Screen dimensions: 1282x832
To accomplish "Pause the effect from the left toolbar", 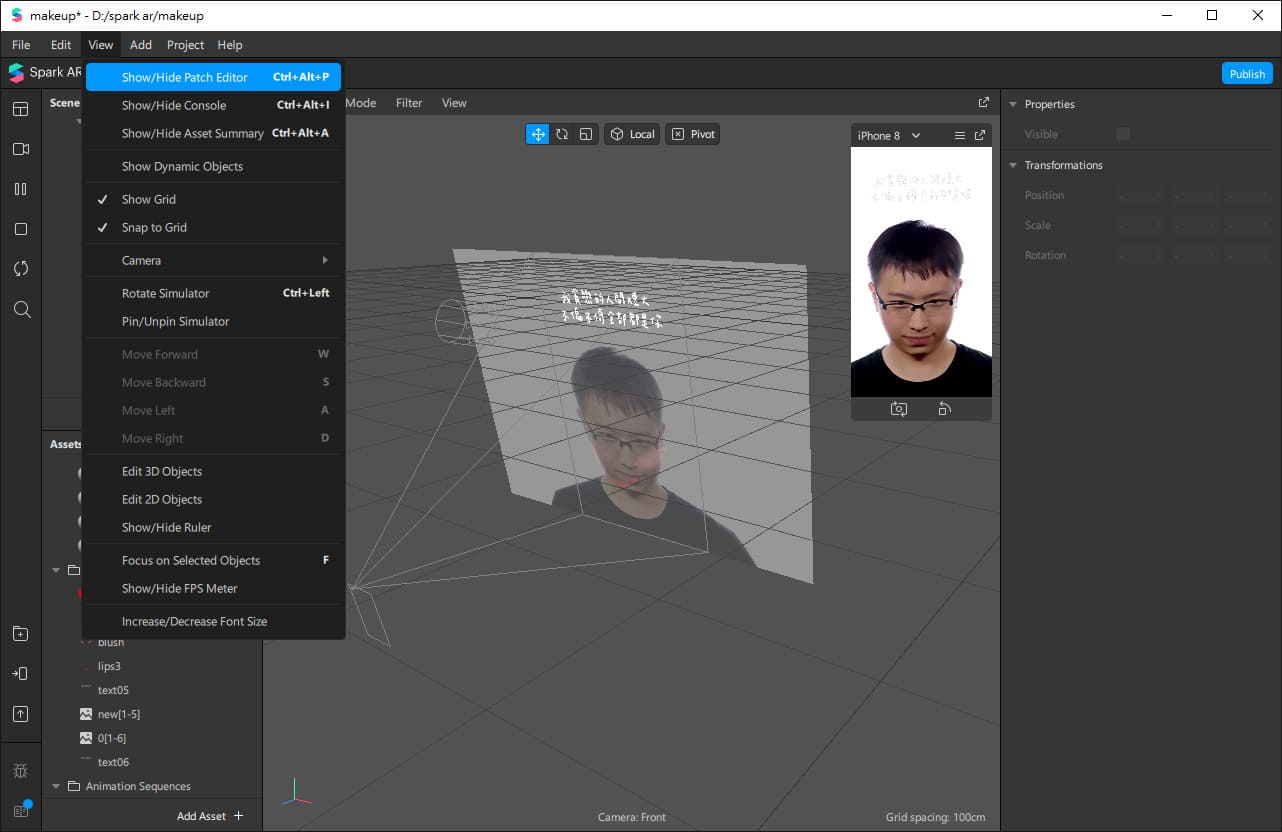I will 20,189.
